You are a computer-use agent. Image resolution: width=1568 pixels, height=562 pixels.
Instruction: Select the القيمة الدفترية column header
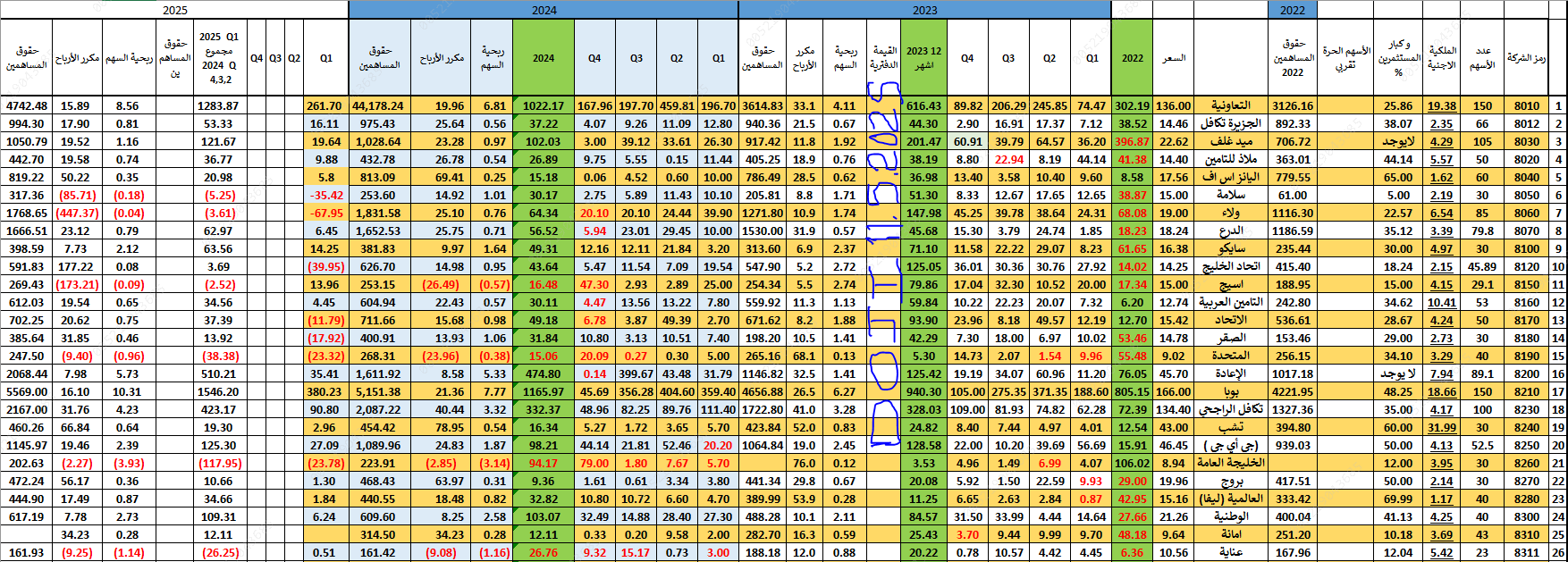click(x=883, y=57)
